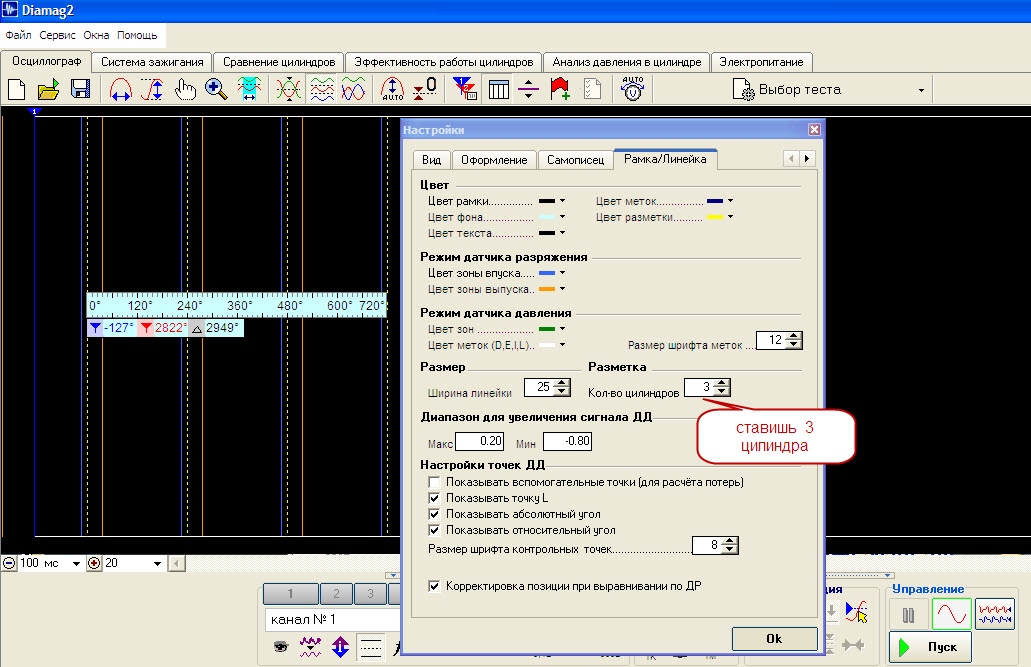
Task: Click the pause button in Управление
Action: click(908, 615)
